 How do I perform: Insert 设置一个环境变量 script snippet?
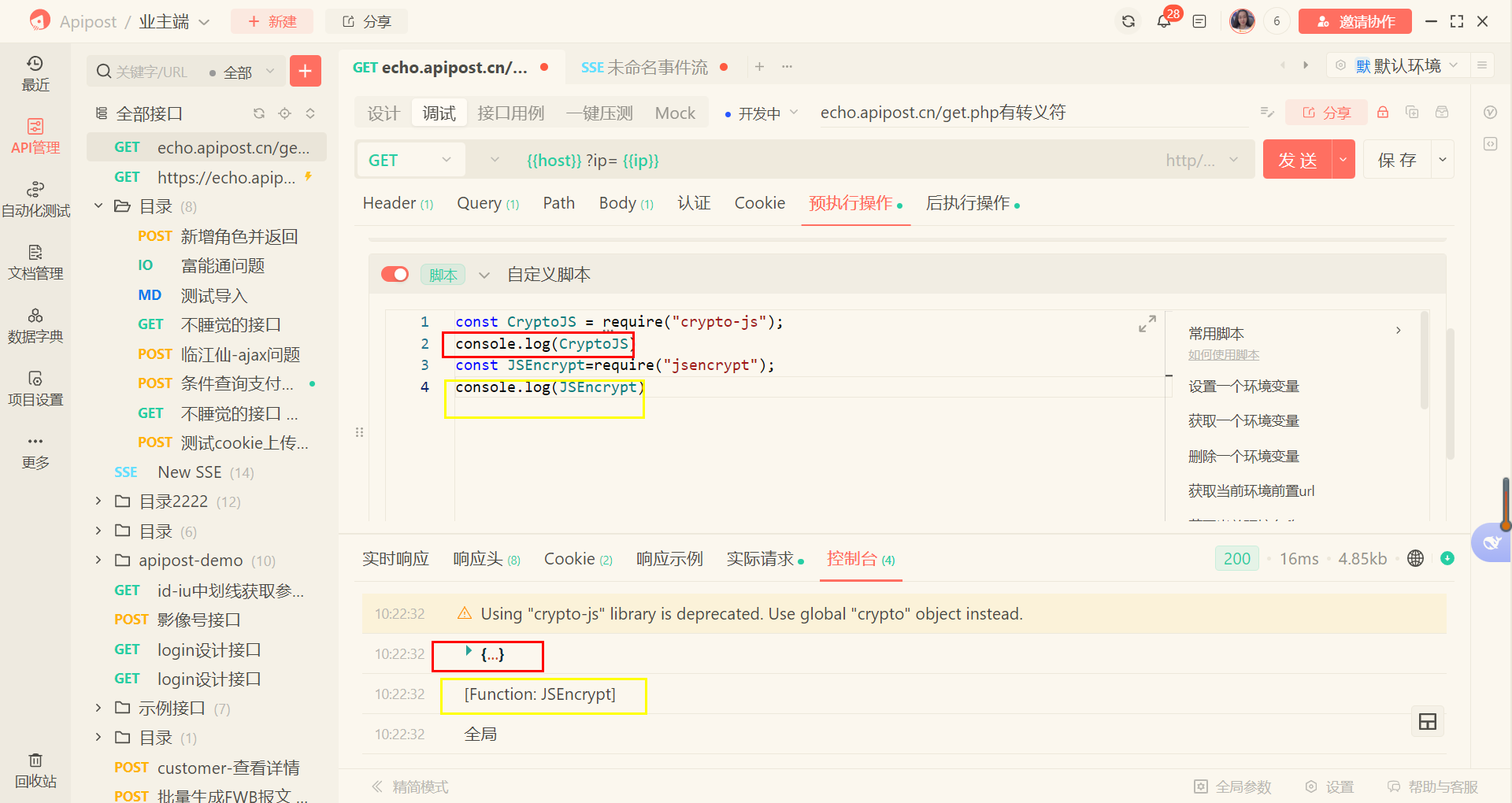[1243, 386]
